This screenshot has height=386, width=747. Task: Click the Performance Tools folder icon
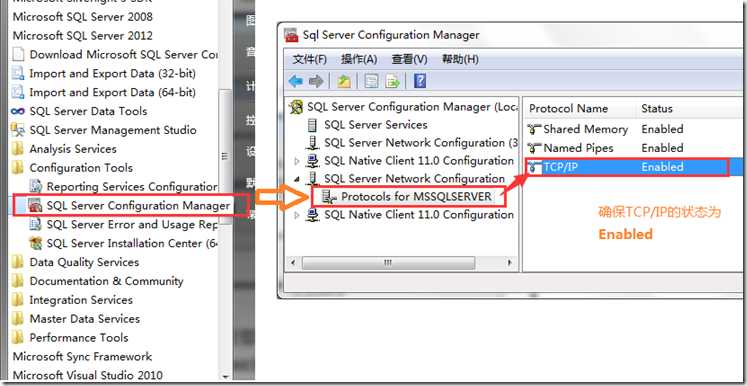(18, 337)
